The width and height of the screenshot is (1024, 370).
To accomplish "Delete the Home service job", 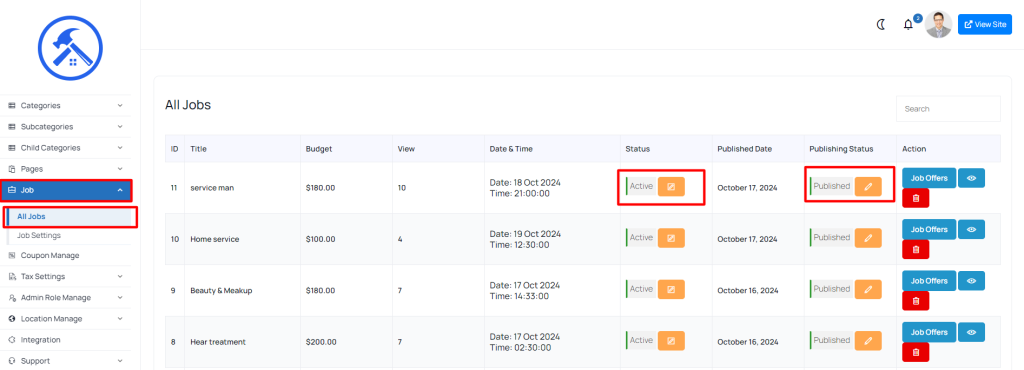I will coord(916,249).
